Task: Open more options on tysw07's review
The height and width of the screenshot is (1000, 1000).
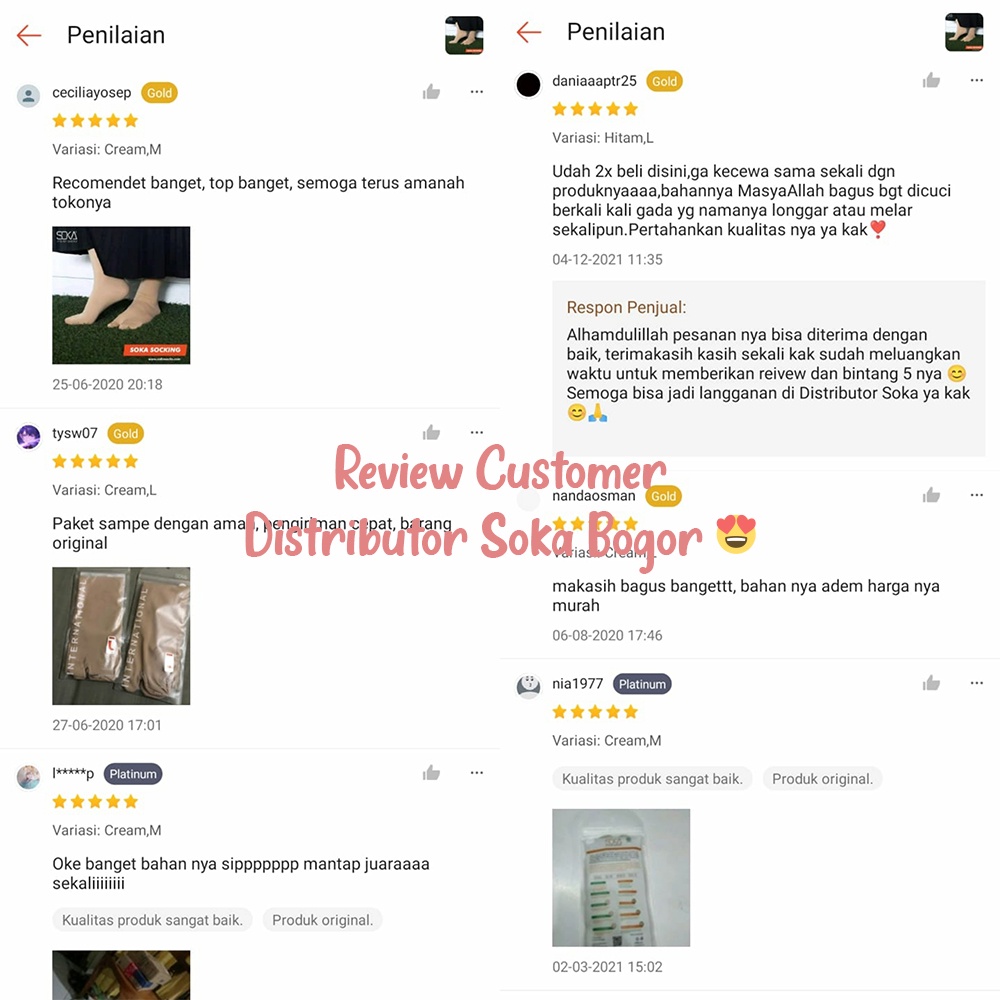Action: click(x=476, y=432)
